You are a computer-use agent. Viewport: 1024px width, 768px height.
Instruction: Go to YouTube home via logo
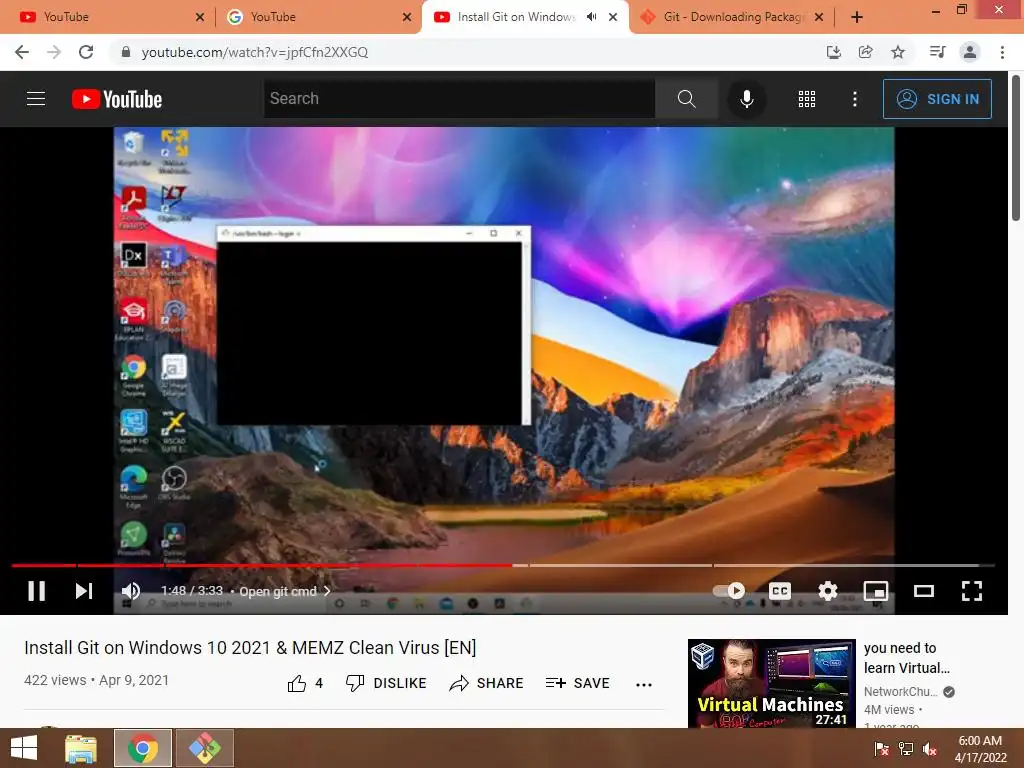(117, 99)
